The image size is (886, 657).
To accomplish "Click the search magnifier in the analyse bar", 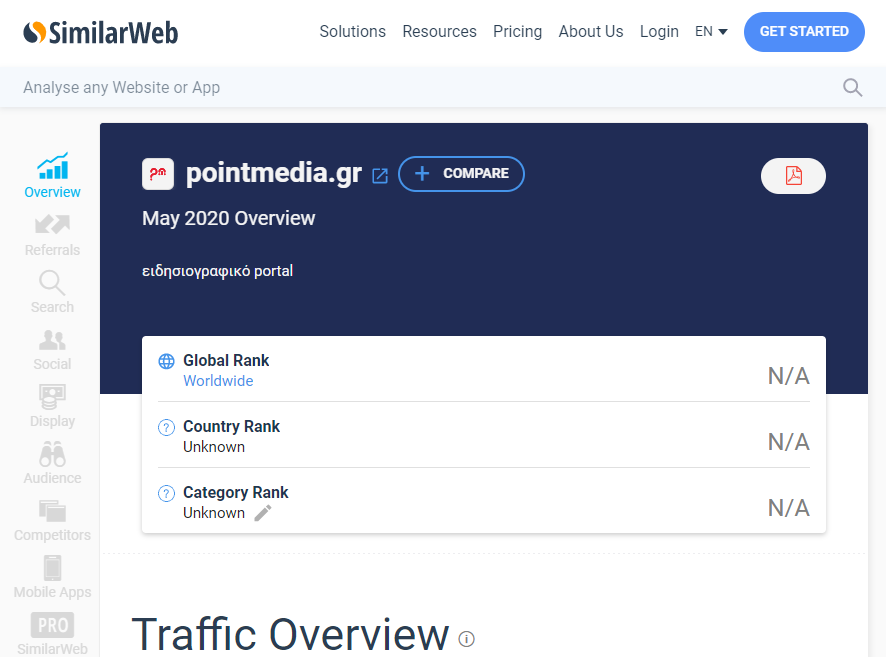I will (x=852, y=88).
